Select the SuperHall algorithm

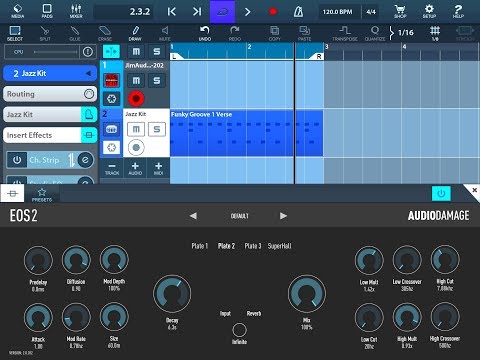point(279,246)
